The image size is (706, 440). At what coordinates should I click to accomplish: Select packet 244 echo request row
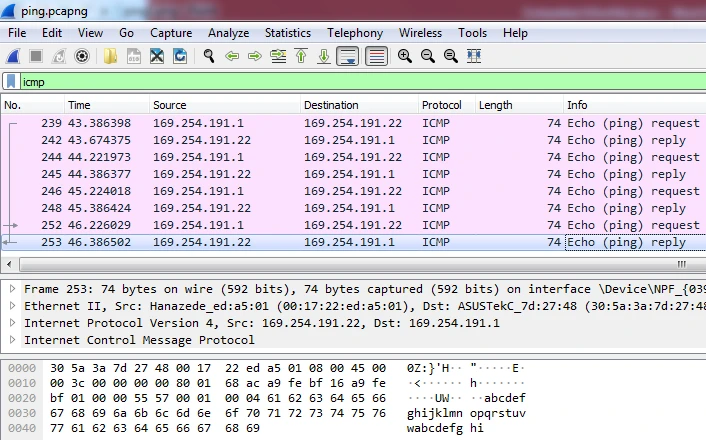(353, 157)
